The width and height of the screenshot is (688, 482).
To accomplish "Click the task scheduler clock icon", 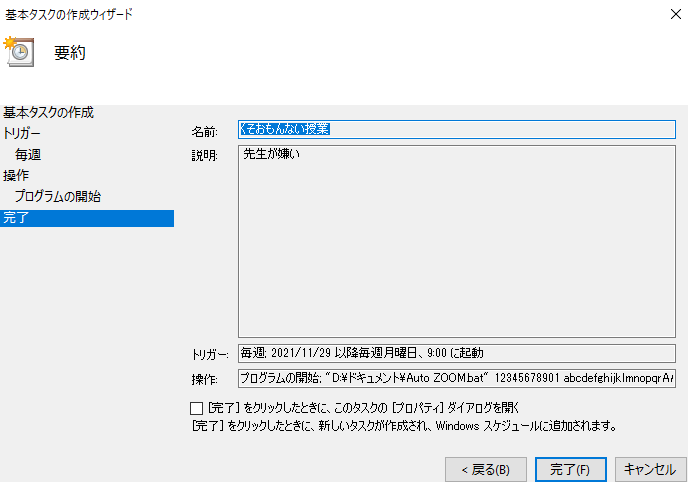I will 20,52.
